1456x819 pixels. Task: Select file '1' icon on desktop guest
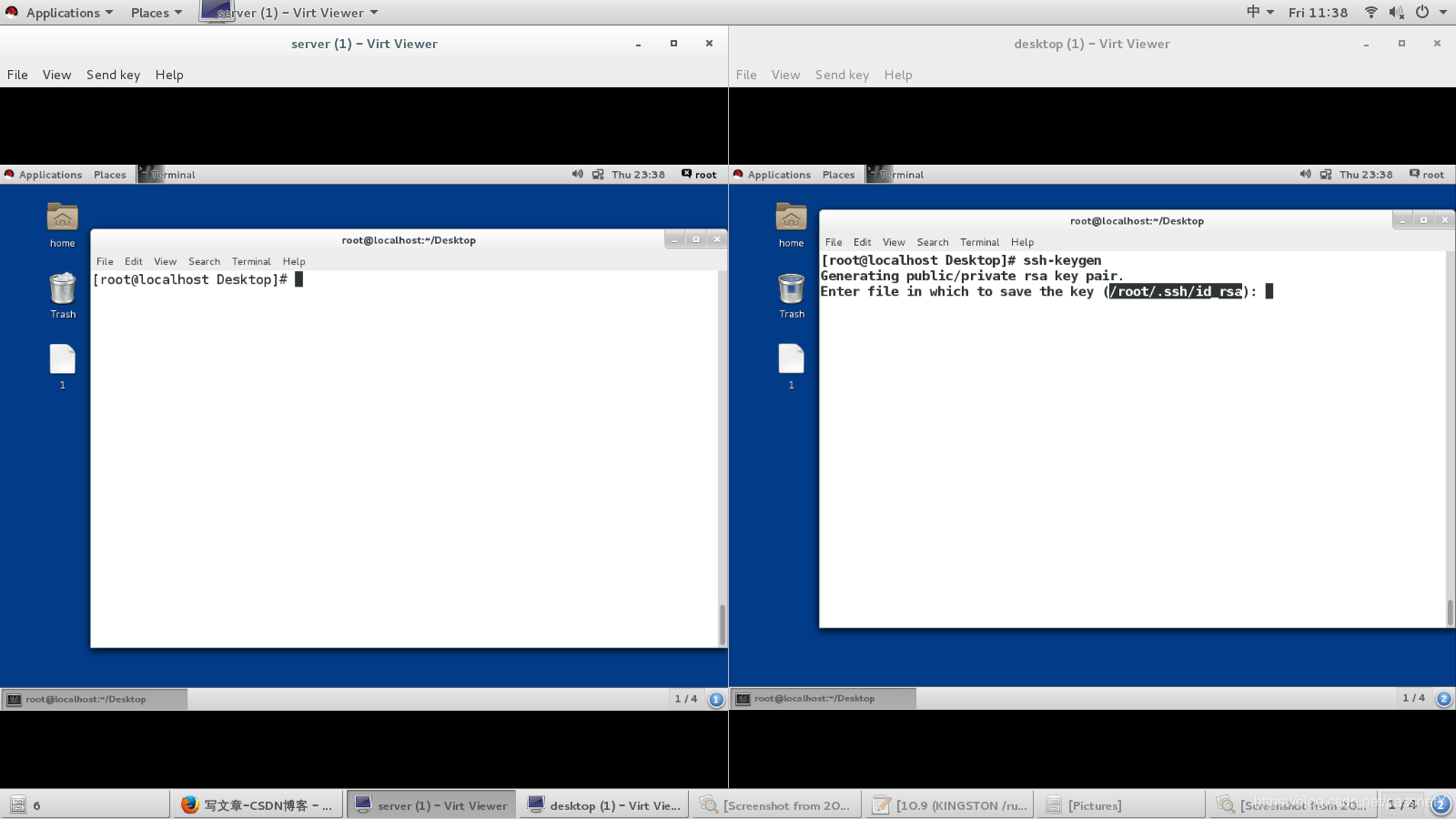click(x=792, y=367)
